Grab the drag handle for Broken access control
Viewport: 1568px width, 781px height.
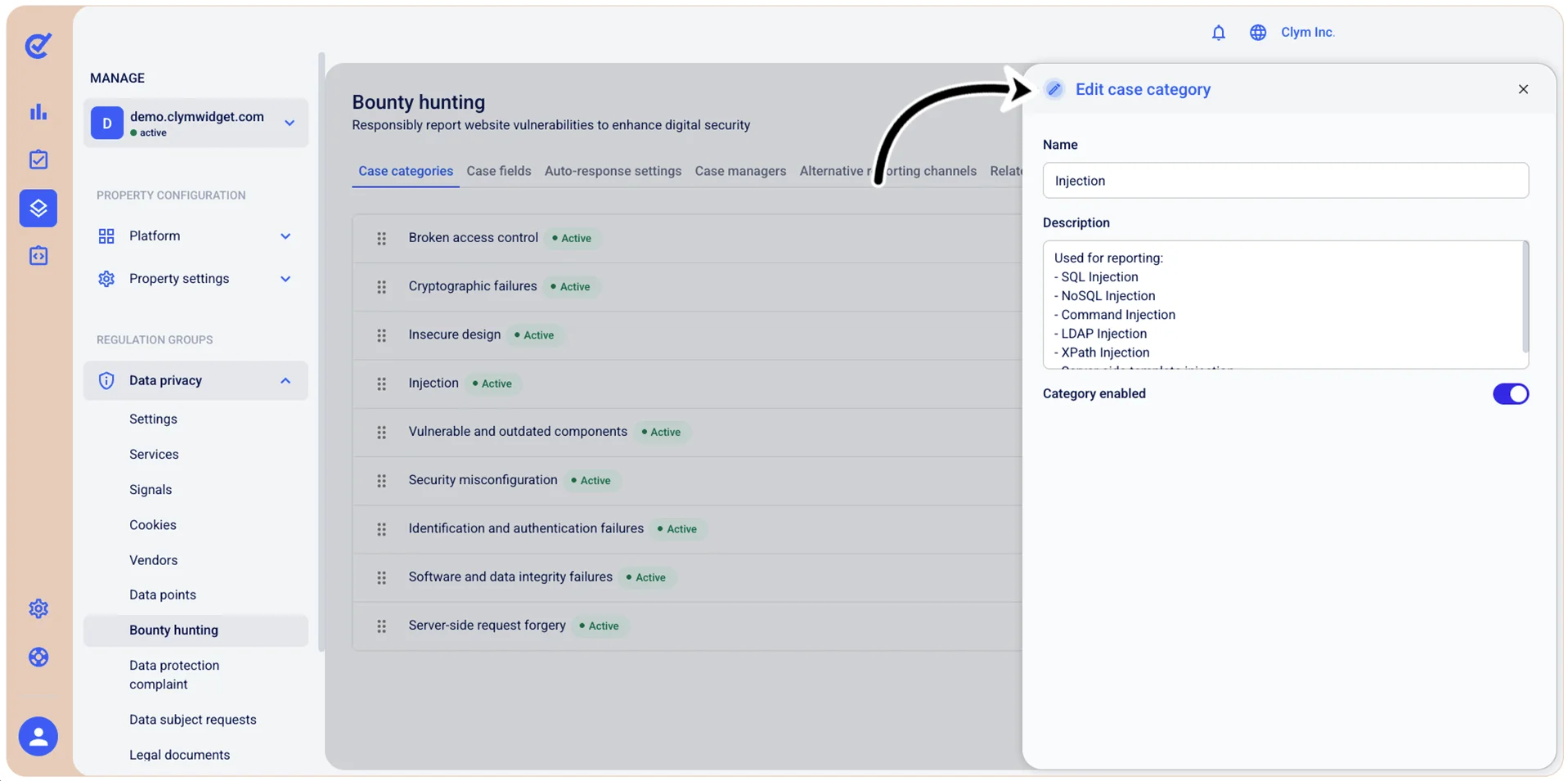pos(381,239)
